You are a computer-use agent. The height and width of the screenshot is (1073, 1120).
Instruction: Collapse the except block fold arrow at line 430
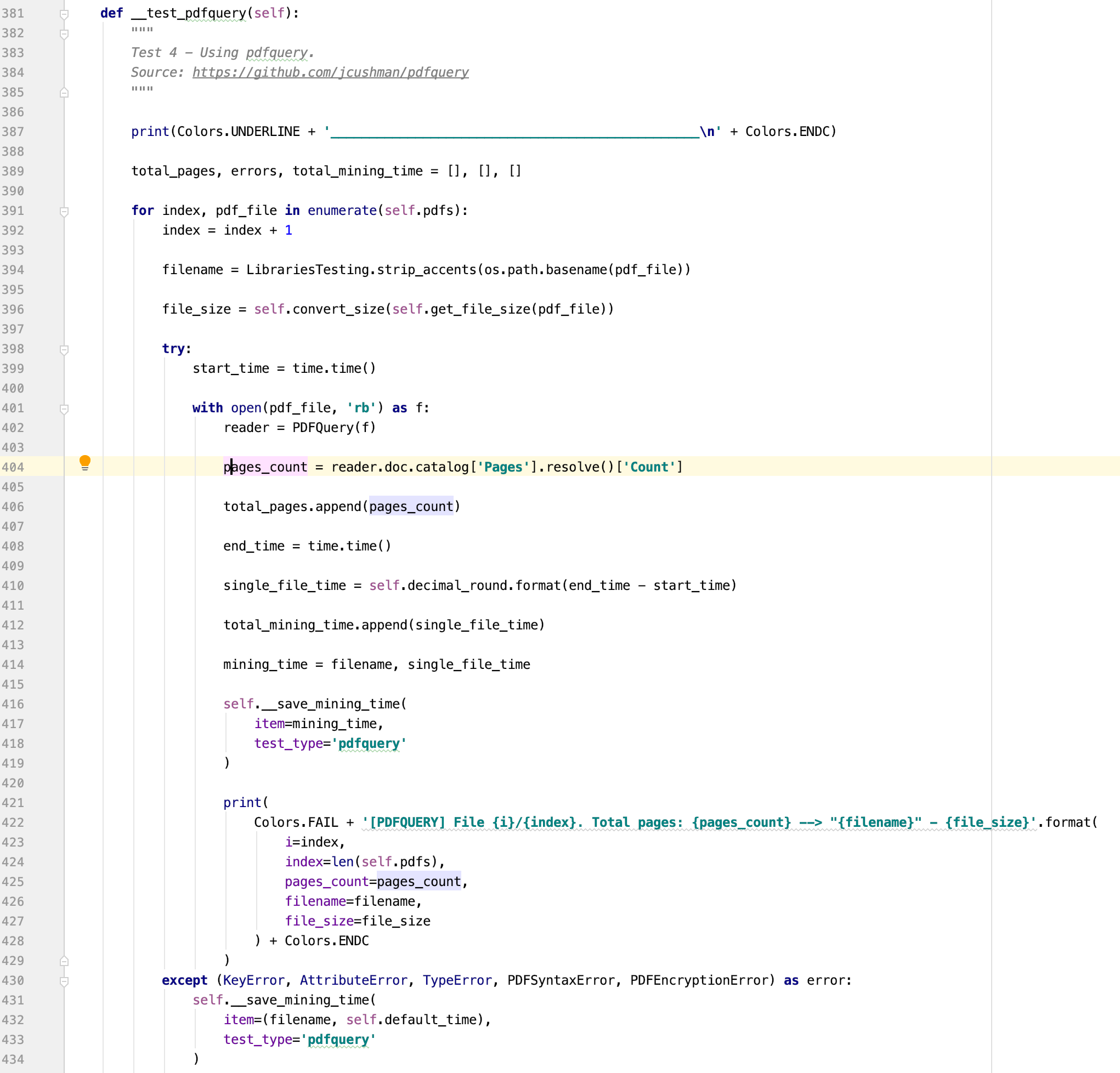(x=64, y=981)
